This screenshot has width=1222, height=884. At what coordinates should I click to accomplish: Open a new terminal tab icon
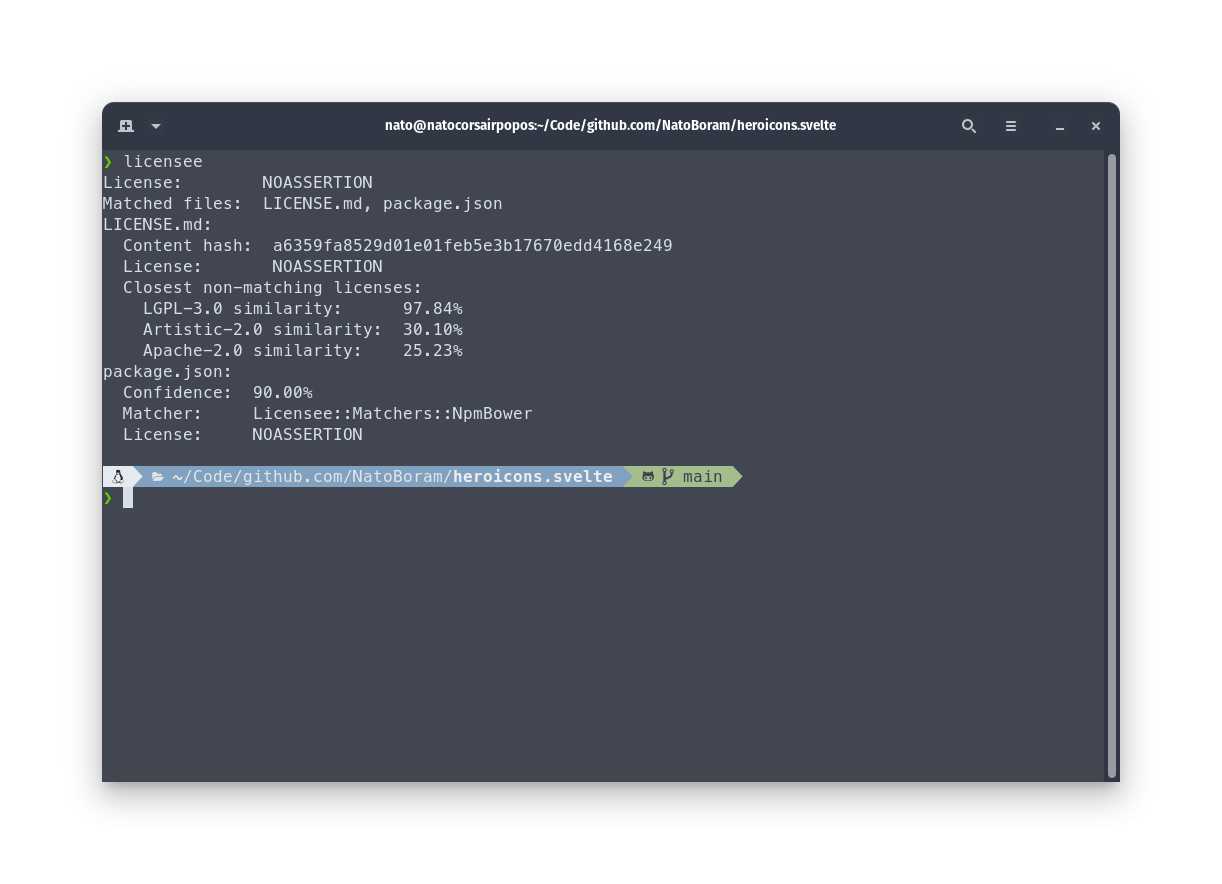(126, 126)
